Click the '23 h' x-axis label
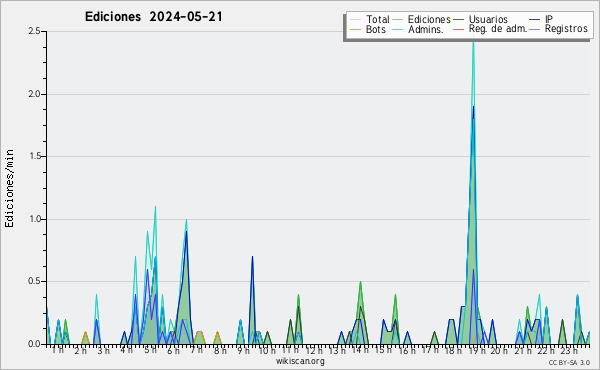This screenshot has height=370, width=600. [x=569, y=350]
